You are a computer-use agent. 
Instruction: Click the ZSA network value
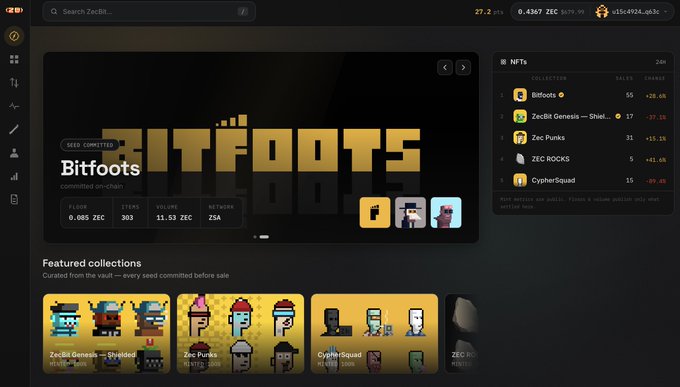point(215,218)
